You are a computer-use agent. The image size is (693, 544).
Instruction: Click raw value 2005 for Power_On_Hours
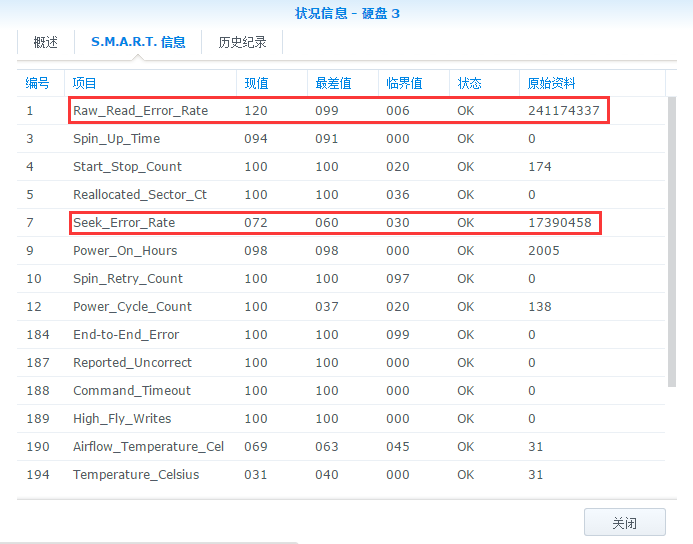(544, 251)
